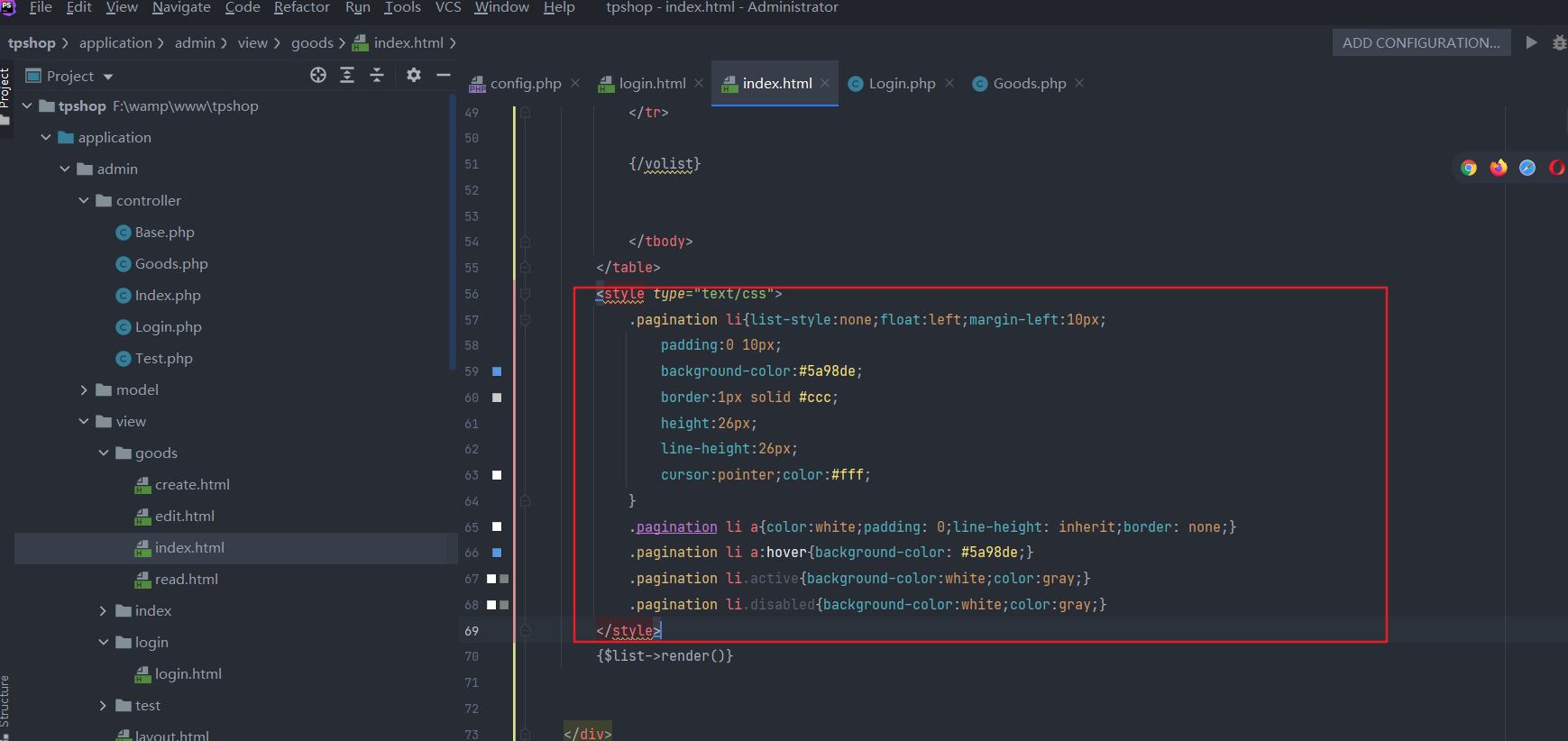Collapse the tpshop root folder
Screen dimensions: 1568x741
[x=27, y=105]
